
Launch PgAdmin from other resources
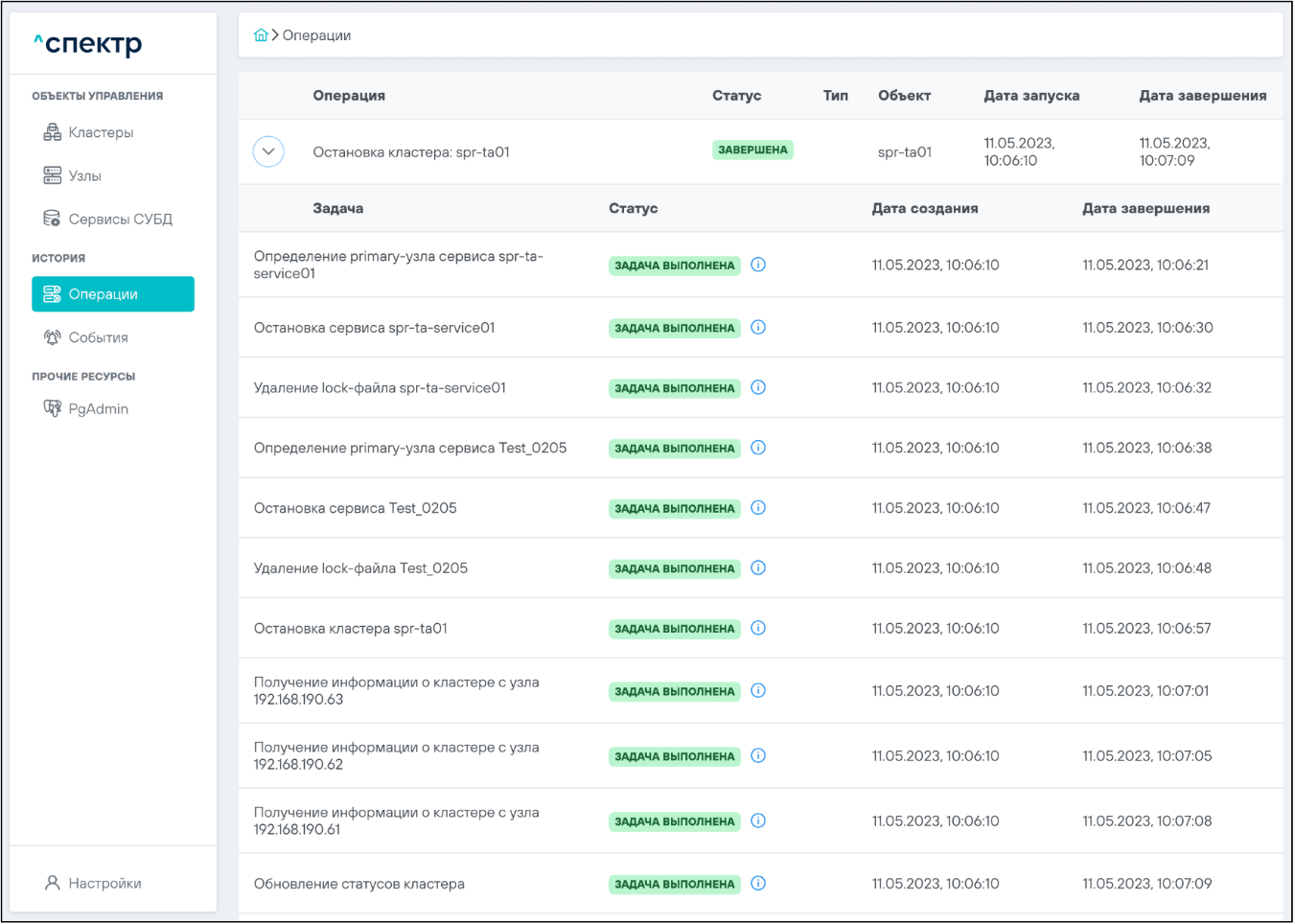click(98, 408)
